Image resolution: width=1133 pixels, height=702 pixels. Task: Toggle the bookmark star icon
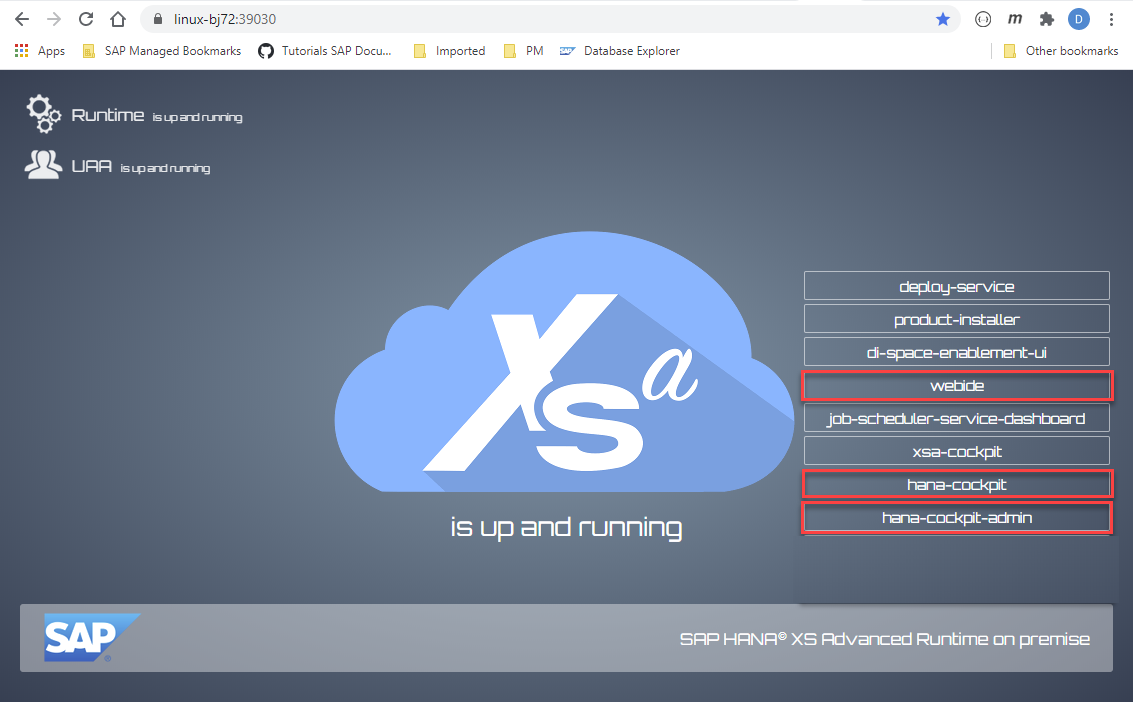(x=943, y=20)
